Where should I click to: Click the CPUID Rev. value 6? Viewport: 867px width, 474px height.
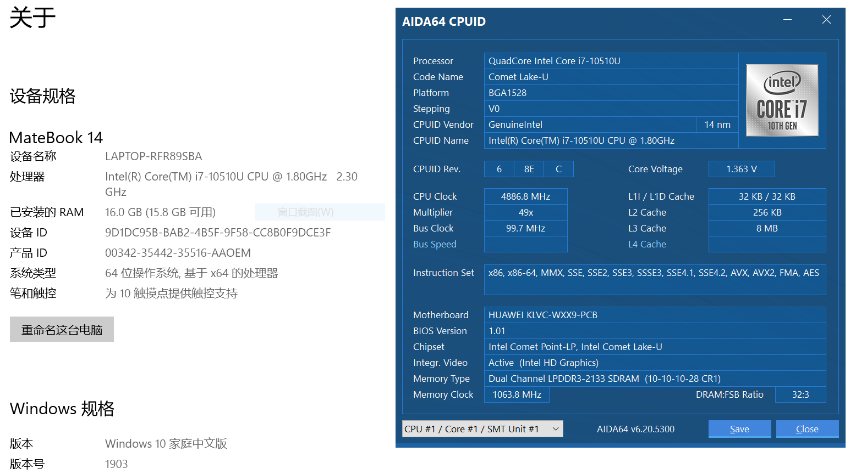point(499,169)
